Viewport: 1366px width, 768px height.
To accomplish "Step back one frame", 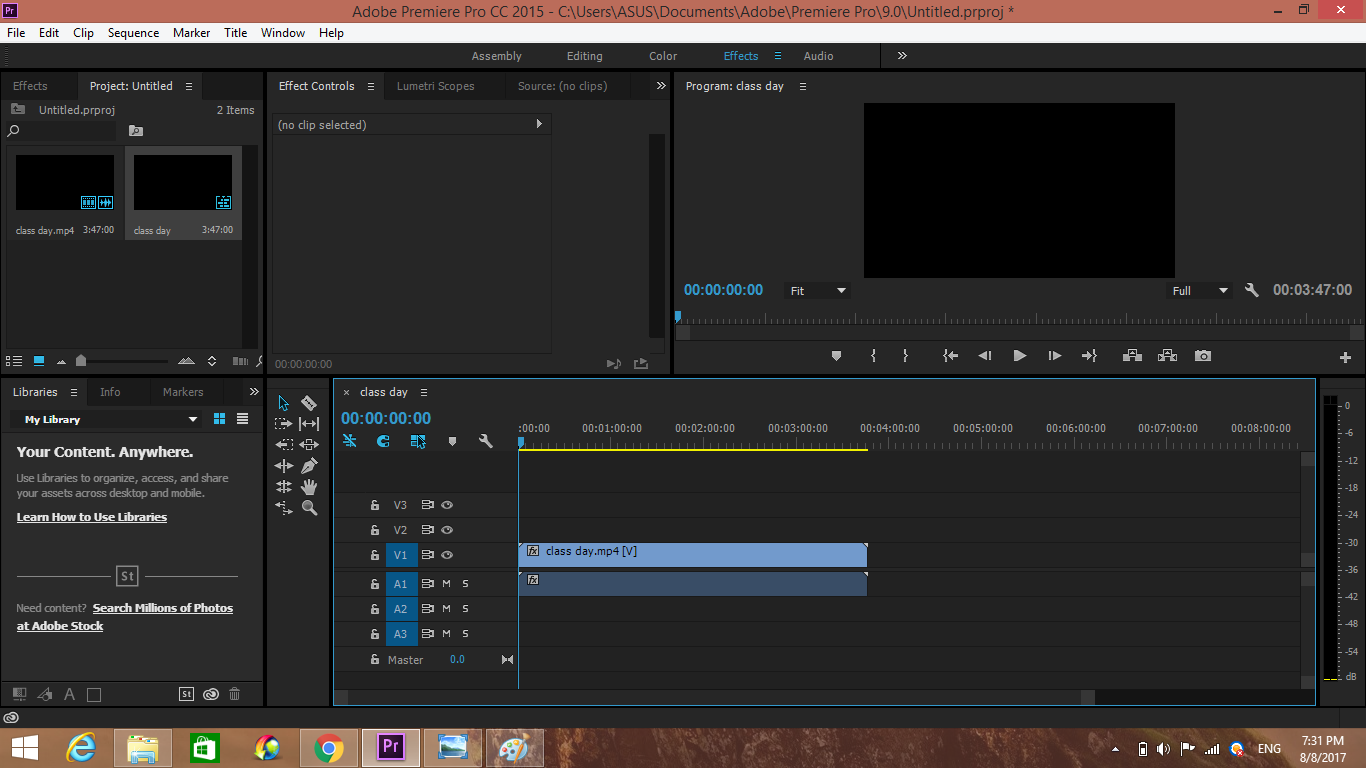I will pos(985,356).
